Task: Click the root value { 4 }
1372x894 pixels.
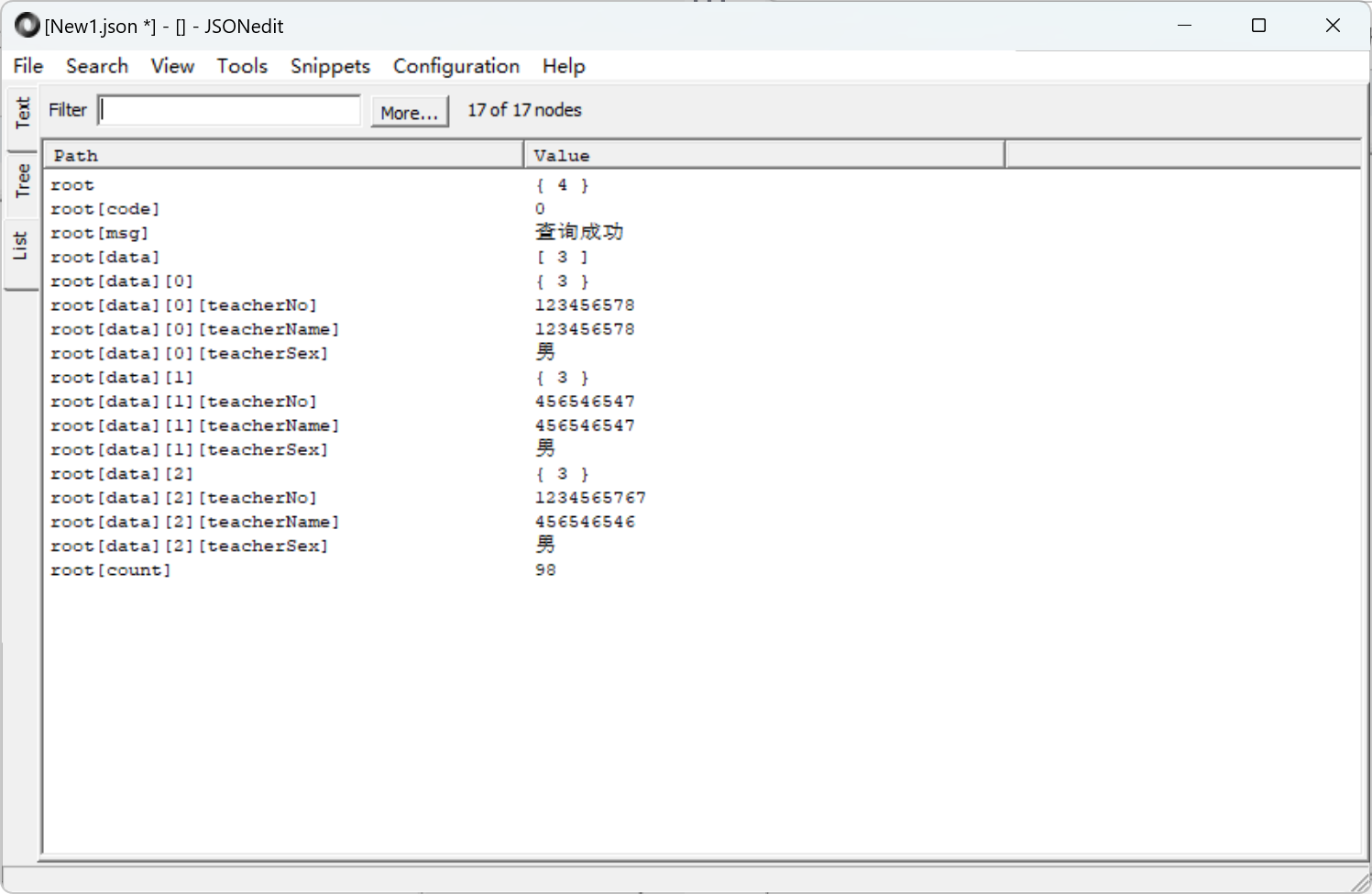Action: coord(562,185)
